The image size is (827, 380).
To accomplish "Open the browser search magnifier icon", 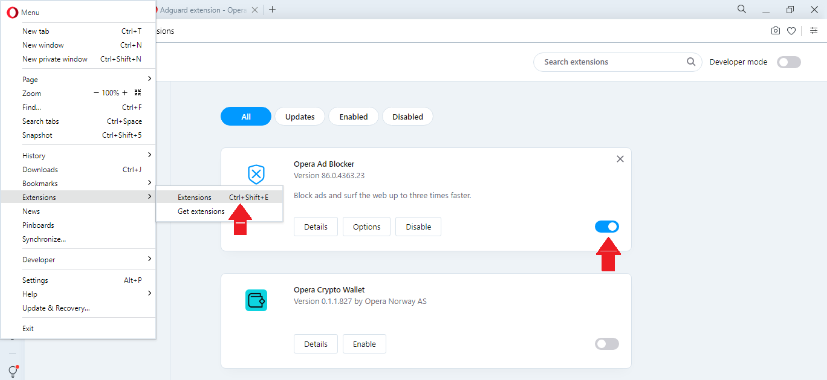I will 742,9.
